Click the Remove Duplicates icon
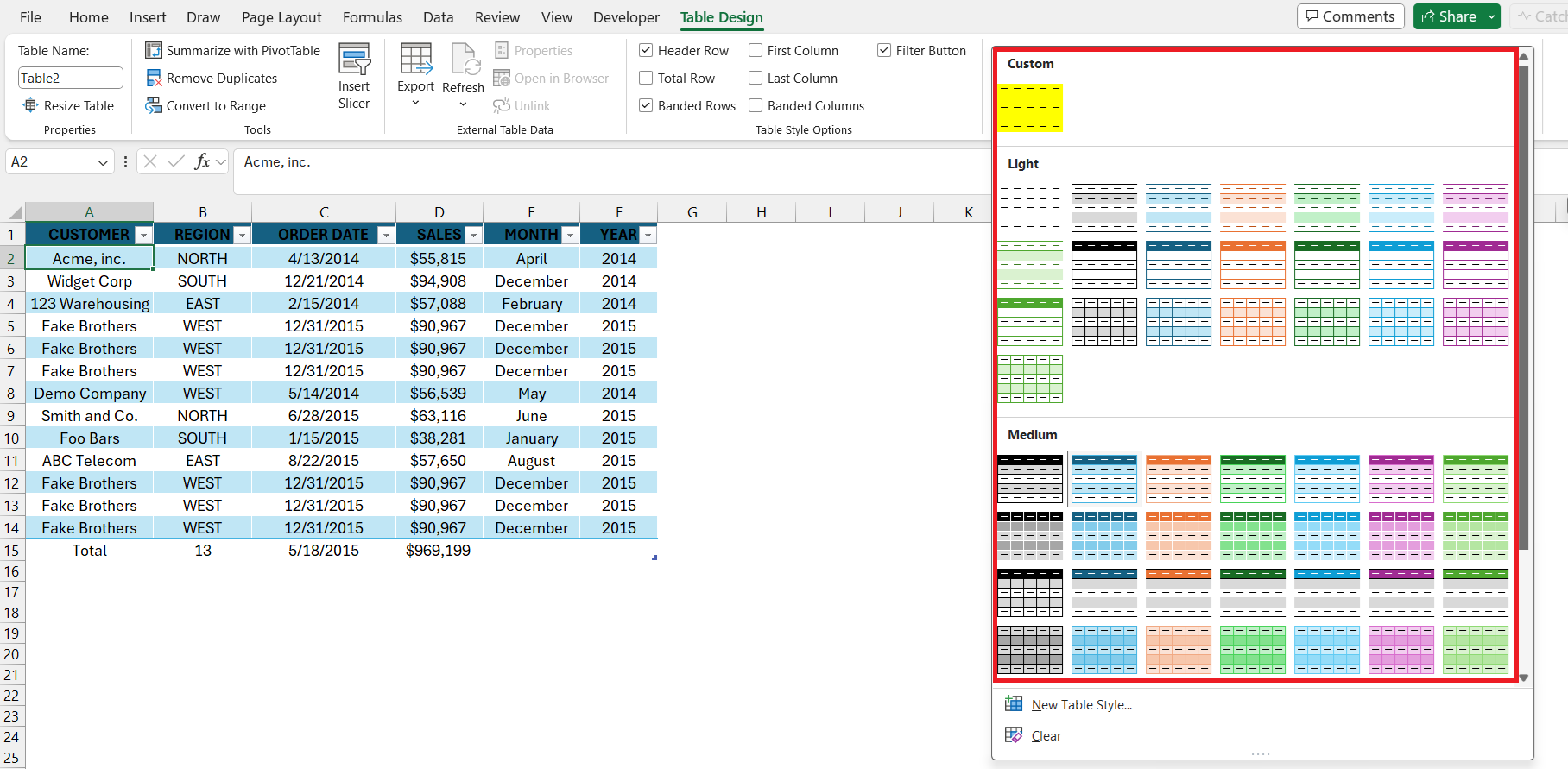Screen dimensions: 1568x769 click(154, 78)
